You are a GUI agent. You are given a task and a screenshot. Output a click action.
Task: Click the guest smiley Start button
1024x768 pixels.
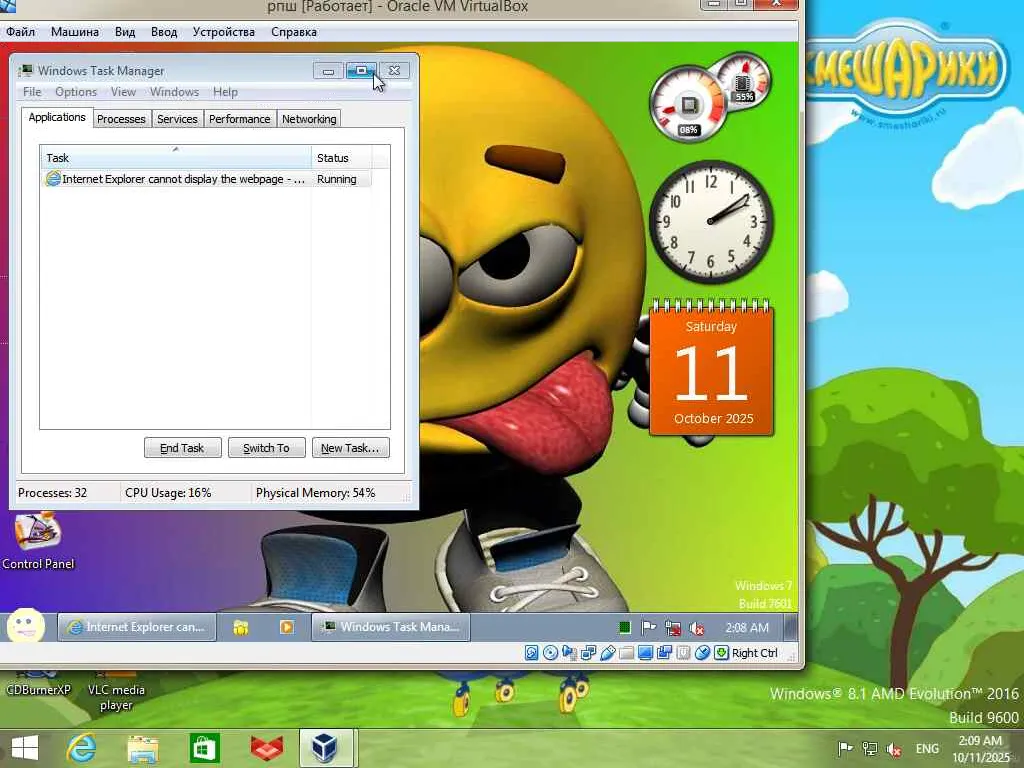(x=26, y=627)
